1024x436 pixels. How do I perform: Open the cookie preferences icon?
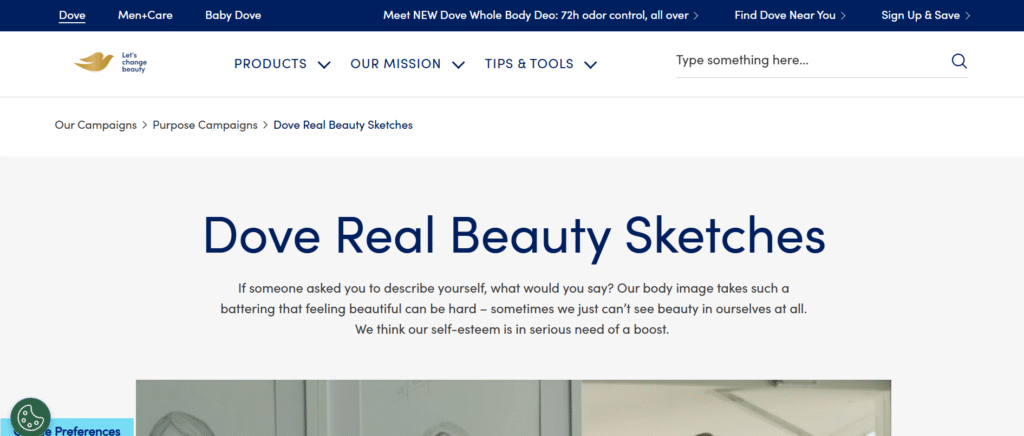(30, 416)
